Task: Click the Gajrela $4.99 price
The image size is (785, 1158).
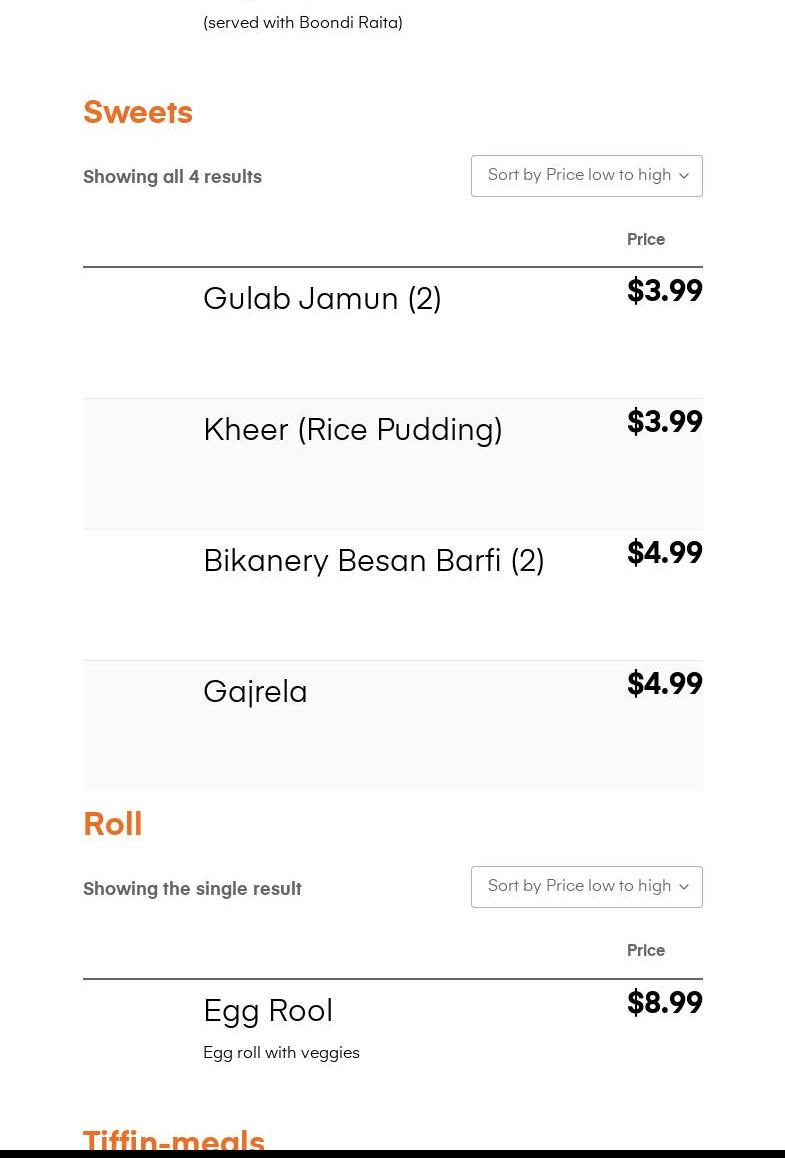Action: (664, 685)
